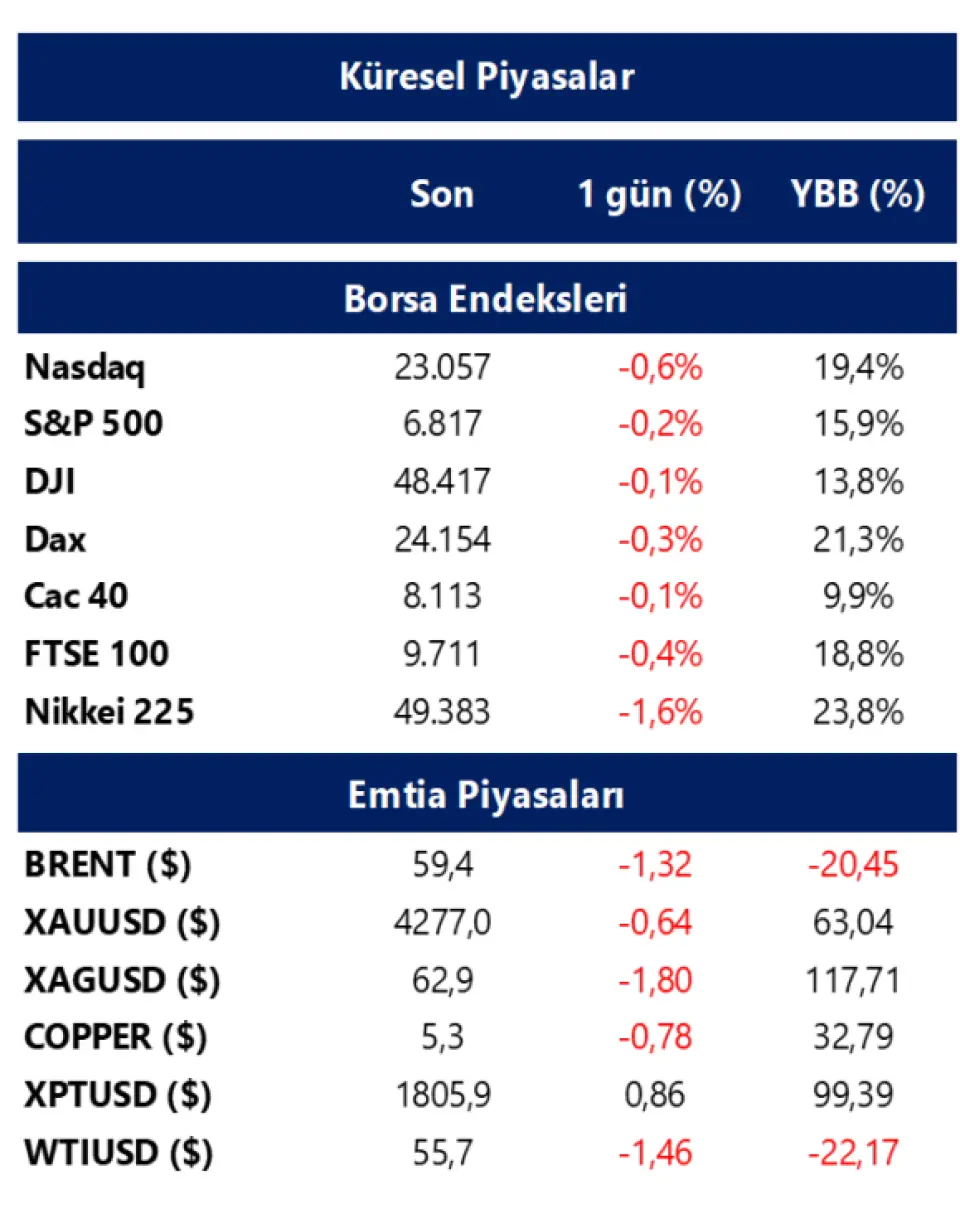
Task: Click the Emtia Piyasaları section header
Action: (x=486, y=796)
